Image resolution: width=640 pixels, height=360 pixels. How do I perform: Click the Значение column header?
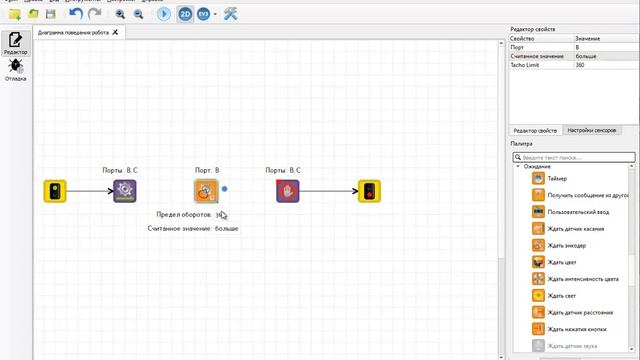(x=605, y=38)
